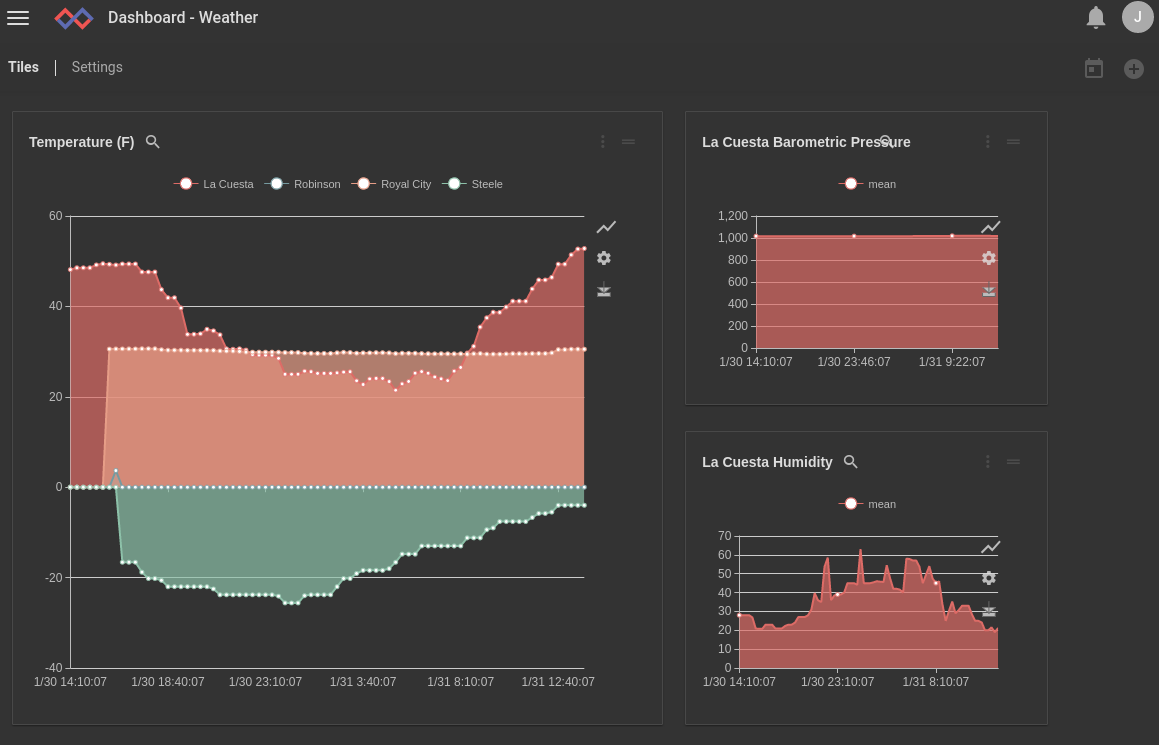Click the La Cuesta Barometric Pressure title

point(806,142)
